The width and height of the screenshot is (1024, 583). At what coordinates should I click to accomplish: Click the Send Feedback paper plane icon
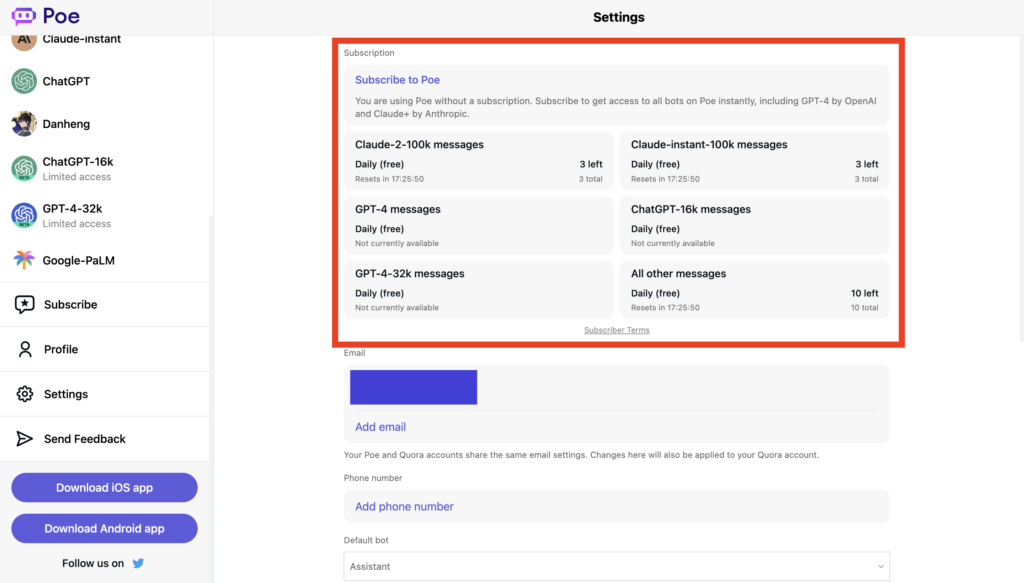click(25, 439)
